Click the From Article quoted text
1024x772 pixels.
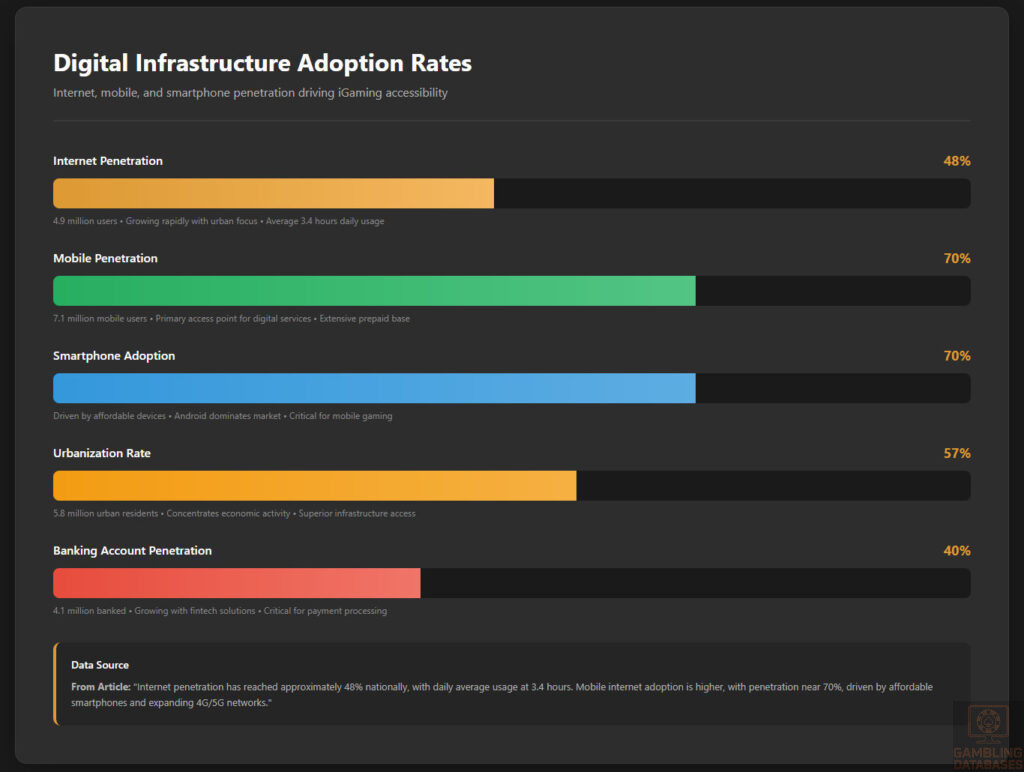pyautogui.click(x=498, y=694)
